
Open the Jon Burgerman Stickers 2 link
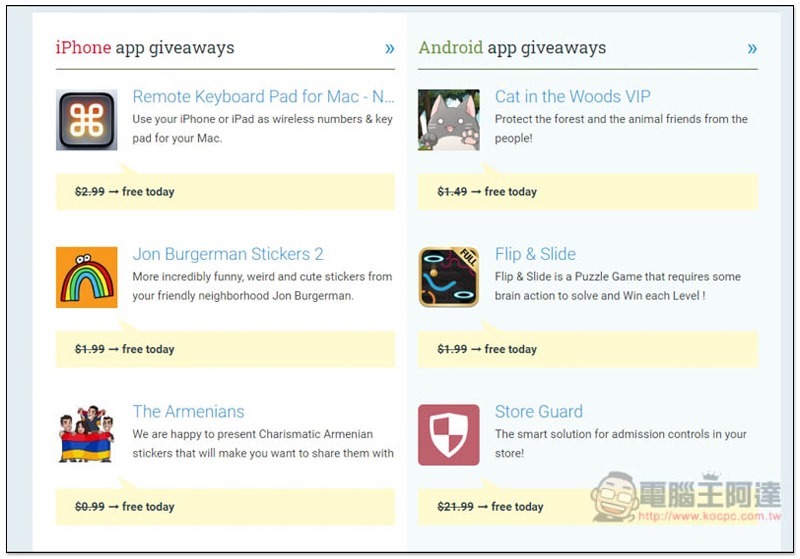point(228,254)
